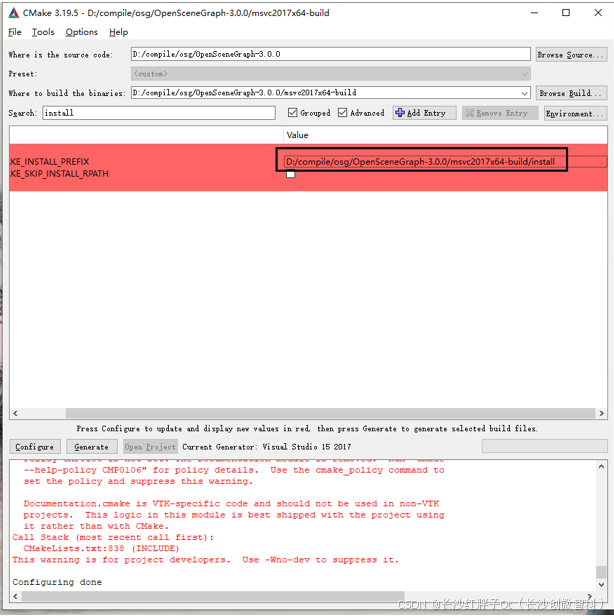Click the cache table horizontal scrollbar thumb
The image size is (614, 616).
coord(330,413)
